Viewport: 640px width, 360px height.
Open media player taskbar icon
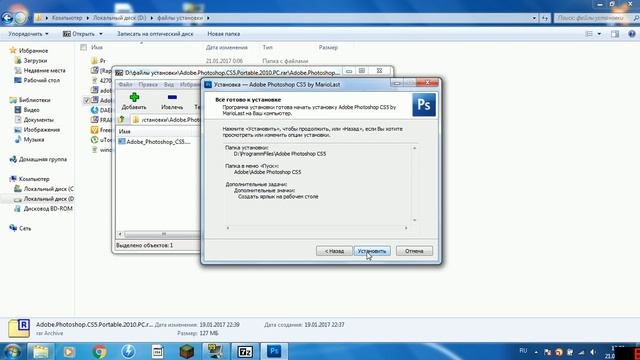(69, 351)
